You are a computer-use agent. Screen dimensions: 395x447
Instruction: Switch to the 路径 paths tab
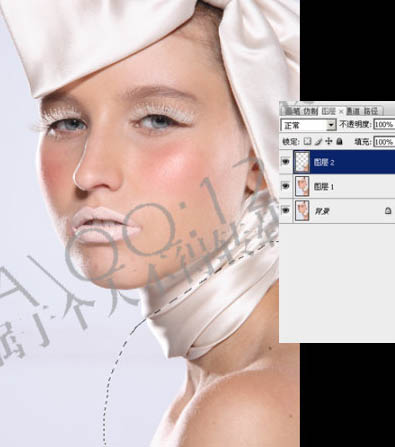click(371, 111)
